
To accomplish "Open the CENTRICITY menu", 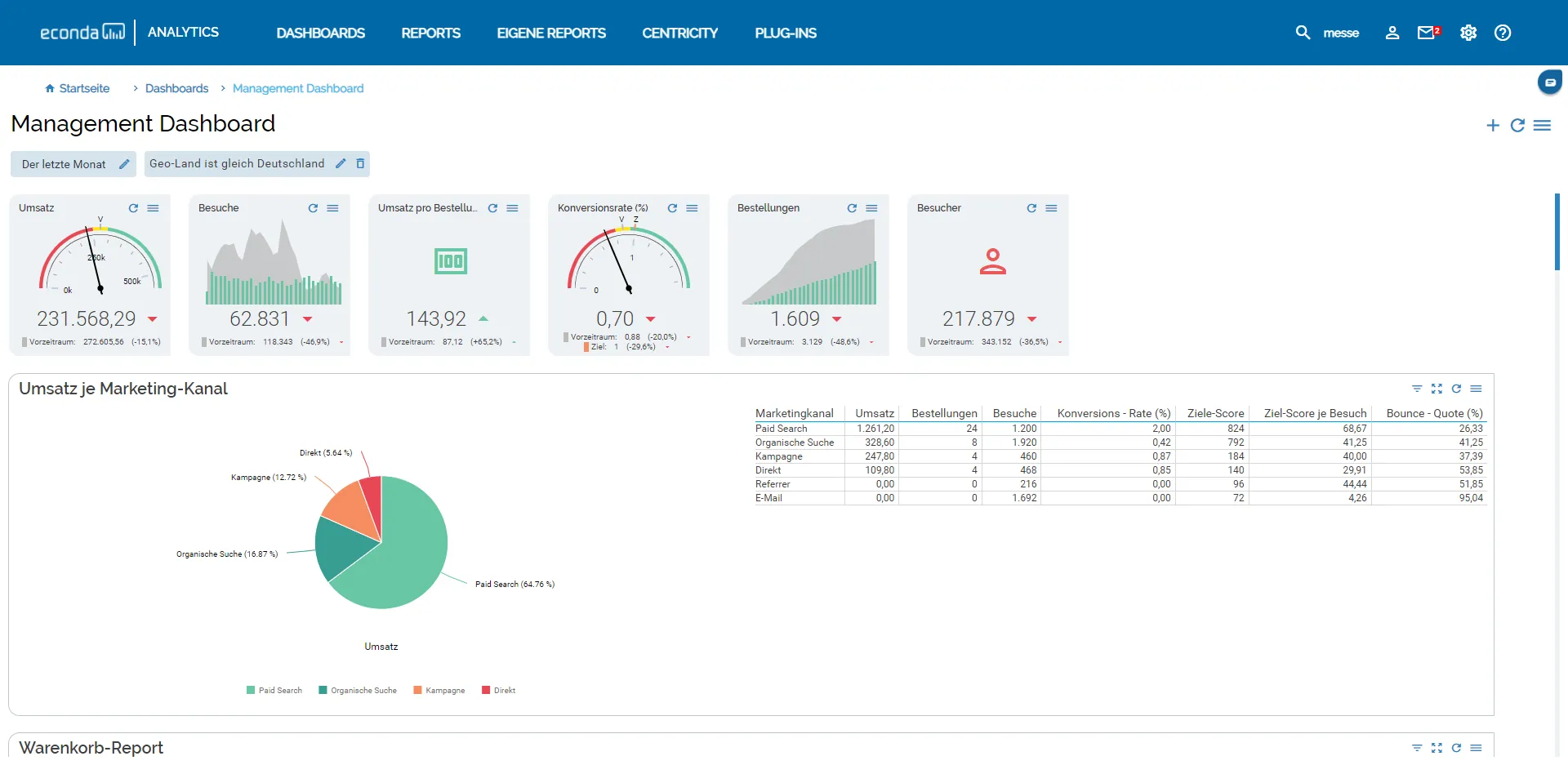I will point(679,33).
